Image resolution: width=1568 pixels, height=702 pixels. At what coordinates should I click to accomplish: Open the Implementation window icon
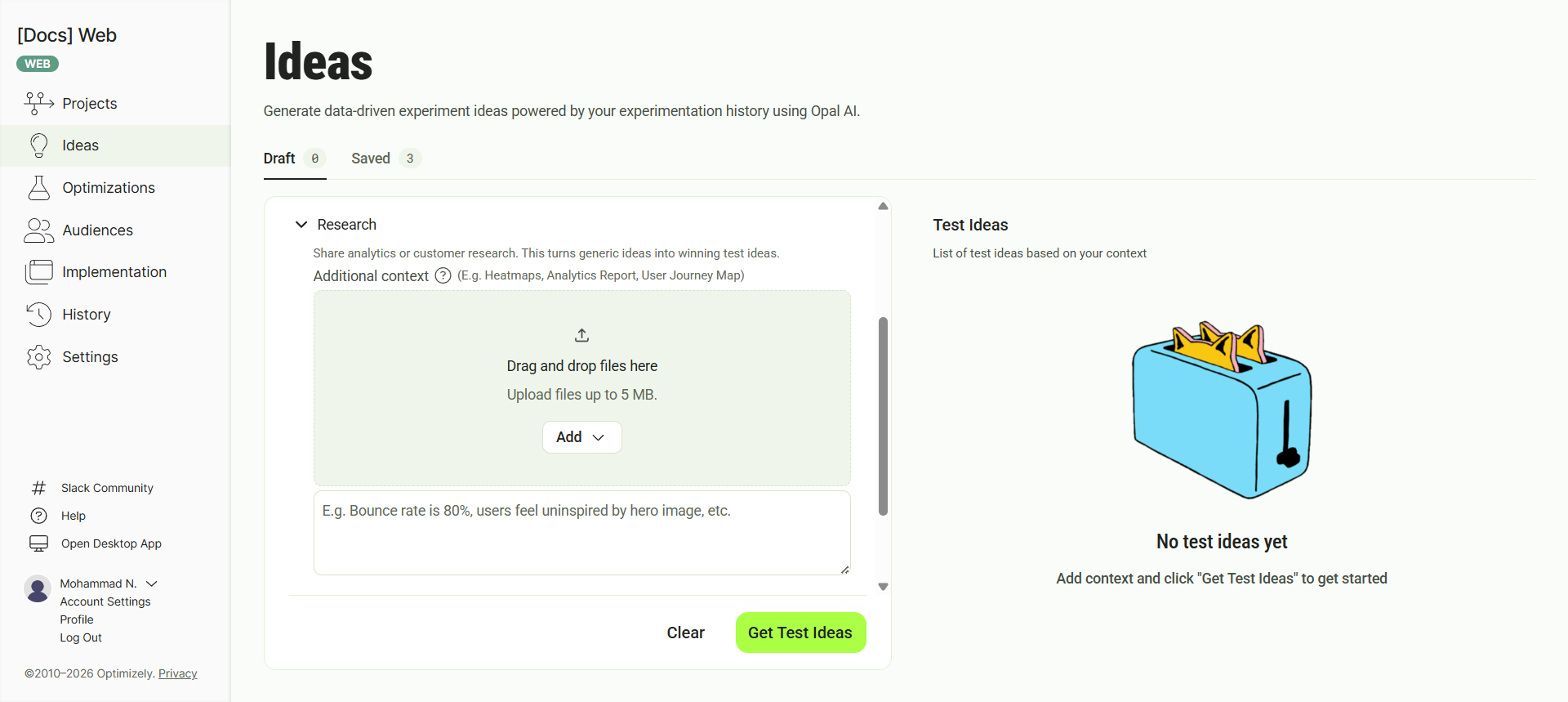tap(38, 272)
